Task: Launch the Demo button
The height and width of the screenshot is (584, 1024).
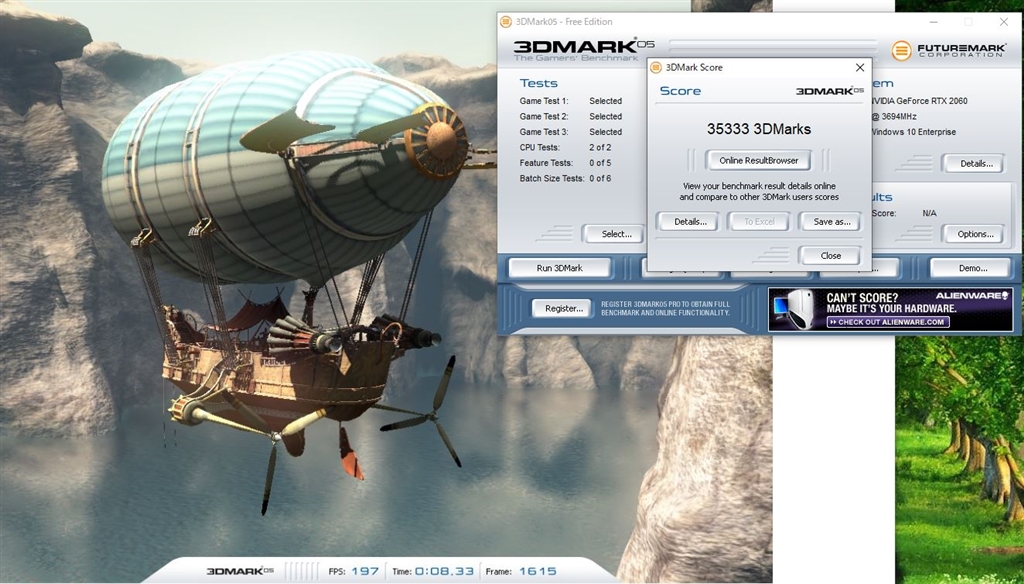Action: [972, 268]
